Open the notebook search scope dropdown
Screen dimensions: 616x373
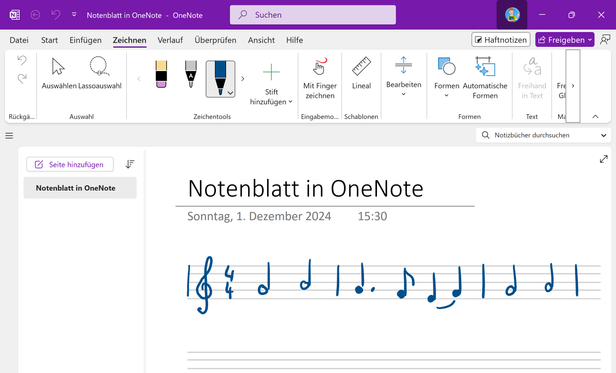pos(603,135)
